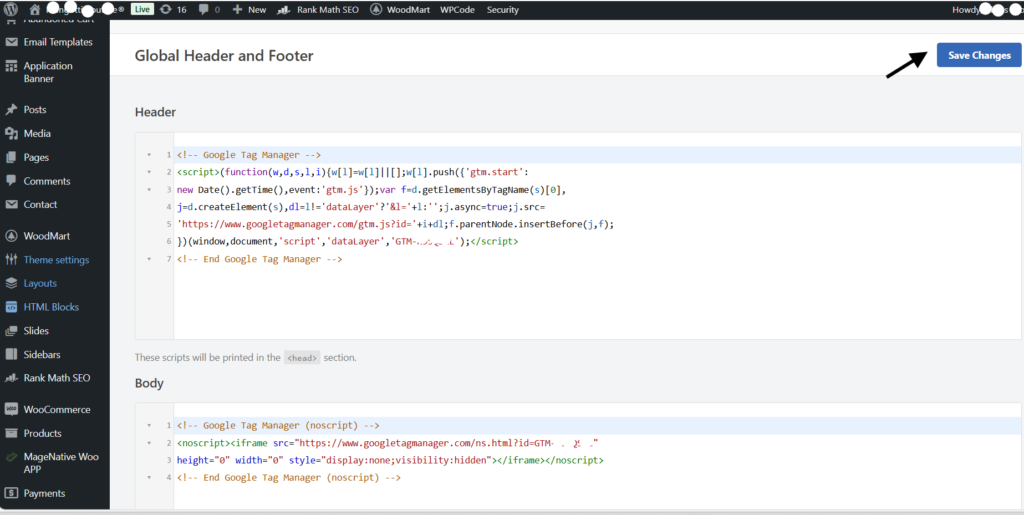Open Theme settings in sidebar
Screen dimensions: 1024x515
(55, 260)
